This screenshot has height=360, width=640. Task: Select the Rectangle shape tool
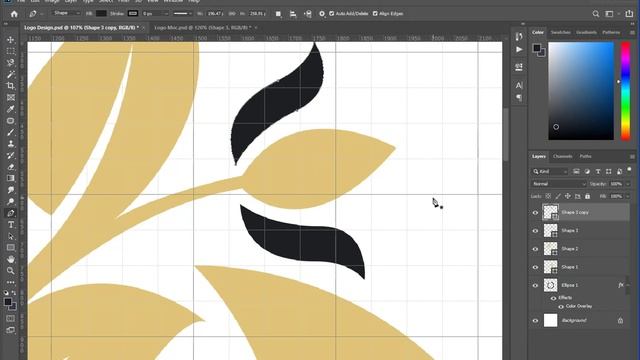[x=11, y=248]
